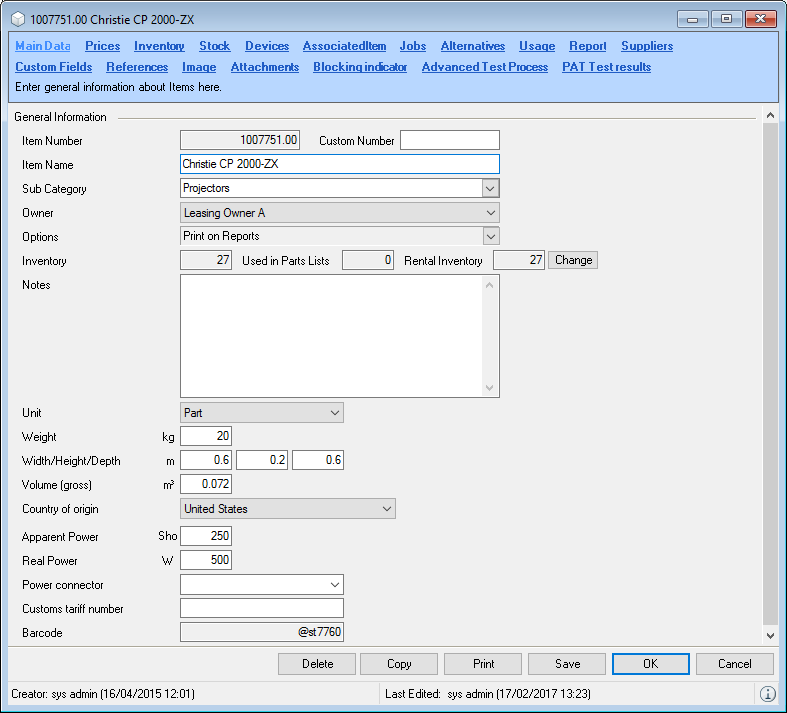The image size is (787, 713).
Task: Open the PAT Test results tab
Action: click(x=606, y=67)
